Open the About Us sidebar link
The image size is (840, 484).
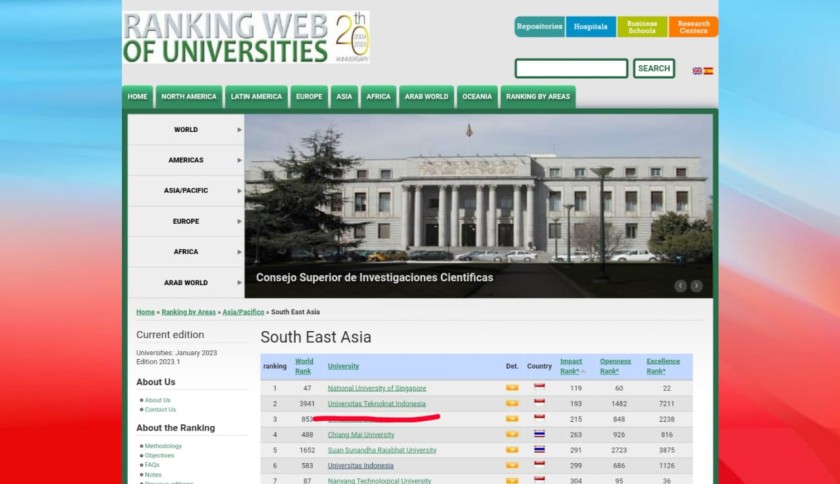point(158,400)
